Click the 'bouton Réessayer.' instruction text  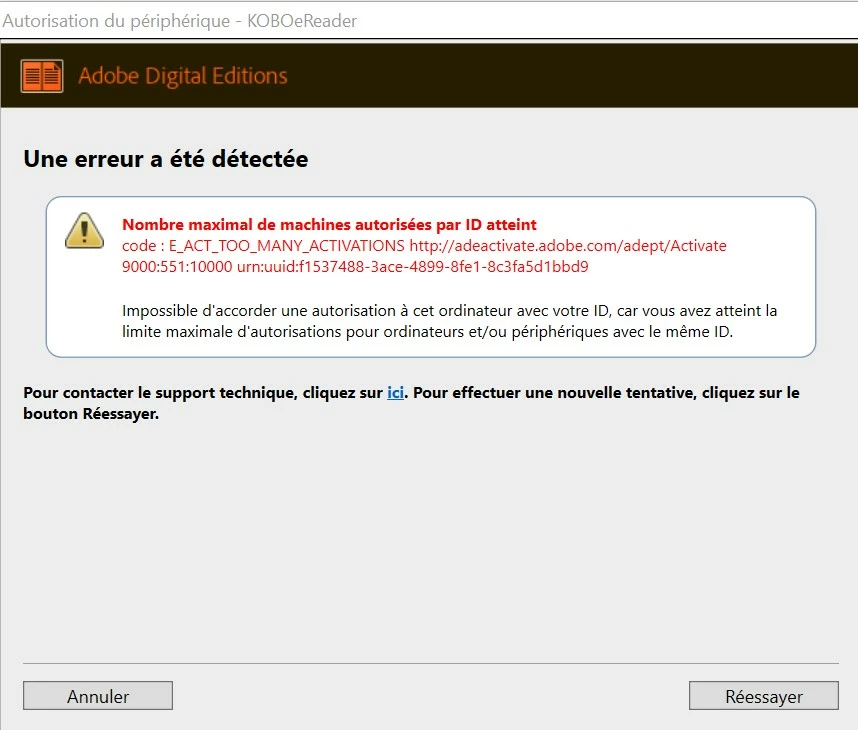(91, 414)
